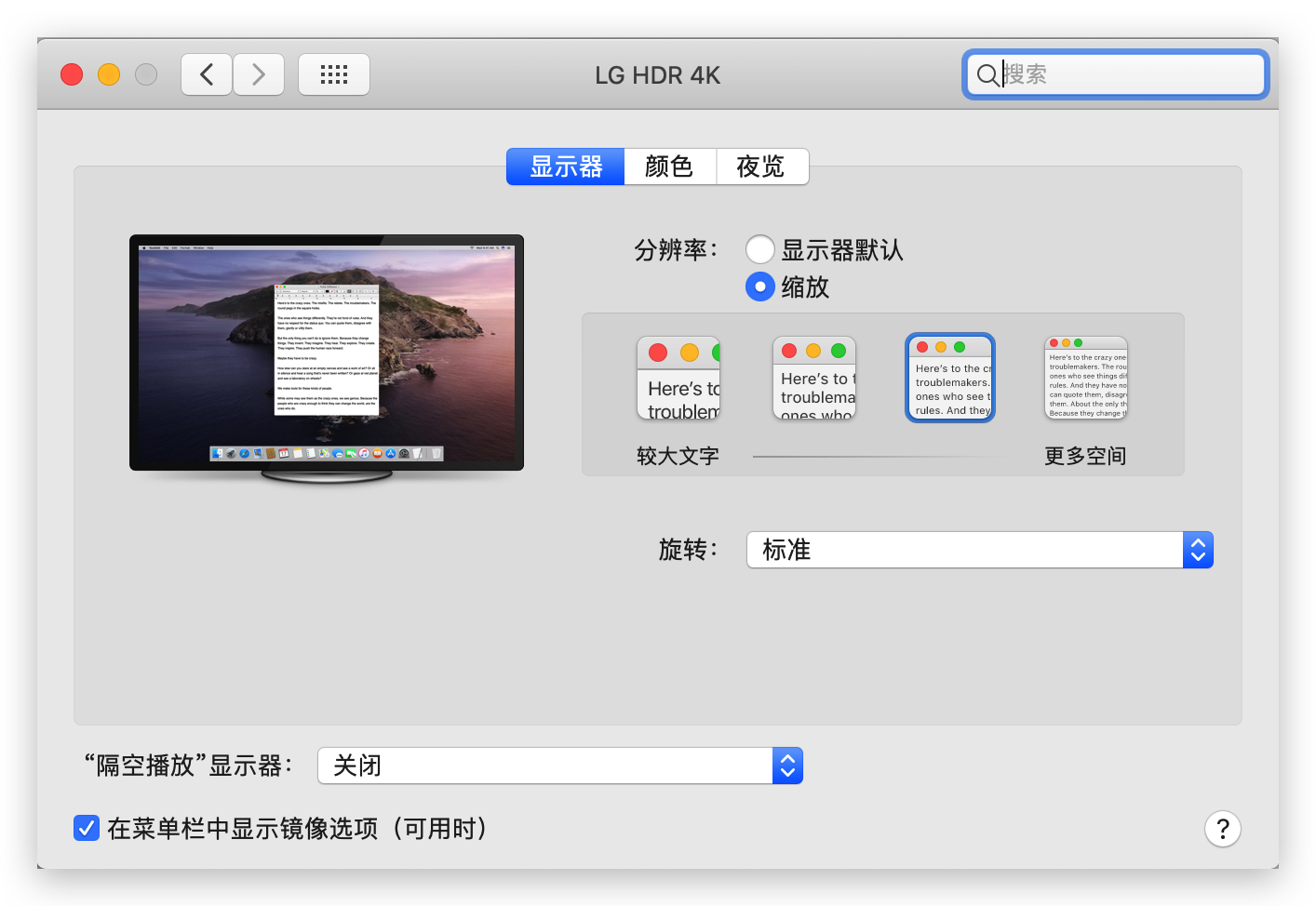1316x906 pixels.
Task: Go forward with the right chevron button
Action: coord(259,74)
